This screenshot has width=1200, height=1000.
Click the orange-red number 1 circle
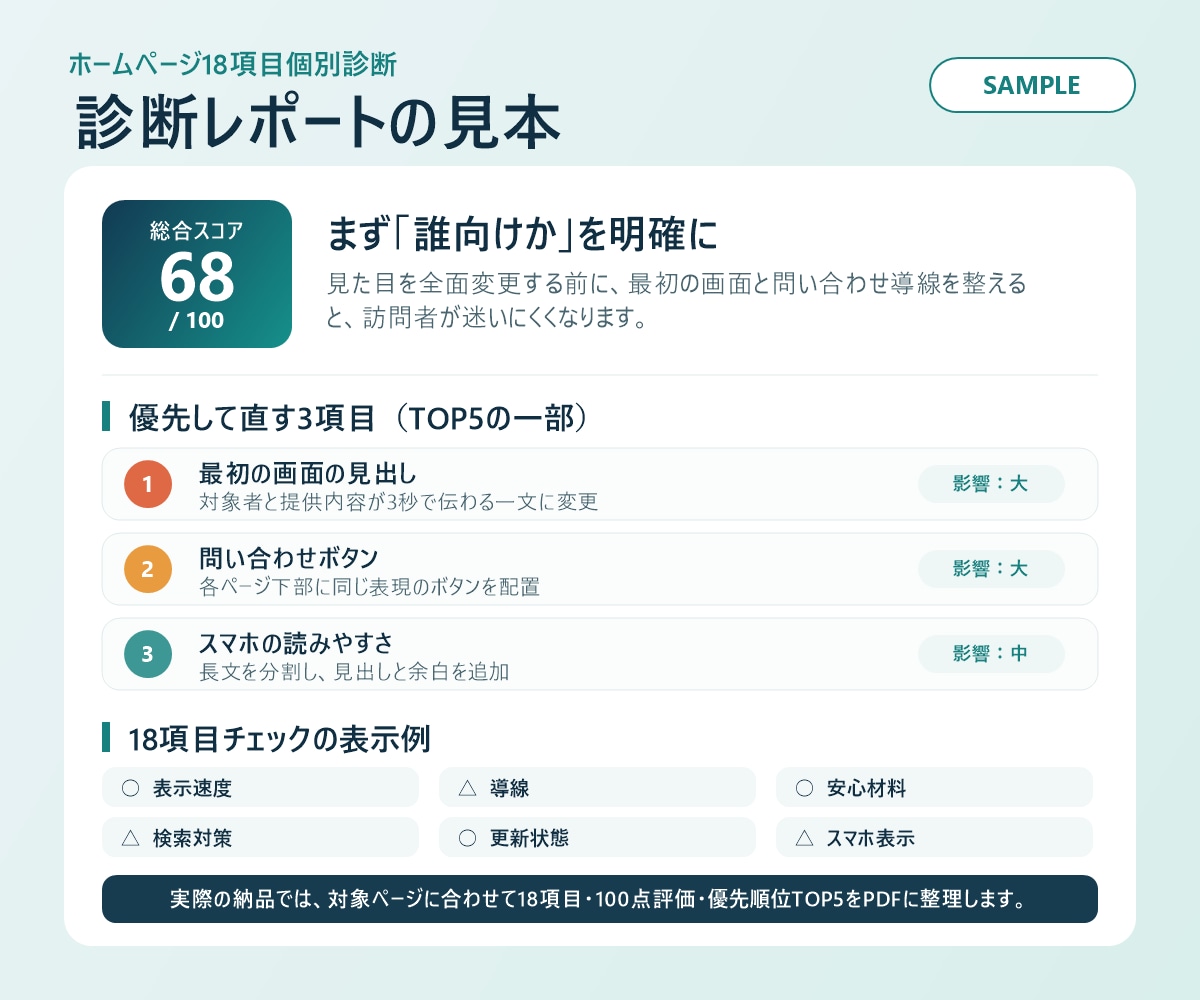pos(148,485)
